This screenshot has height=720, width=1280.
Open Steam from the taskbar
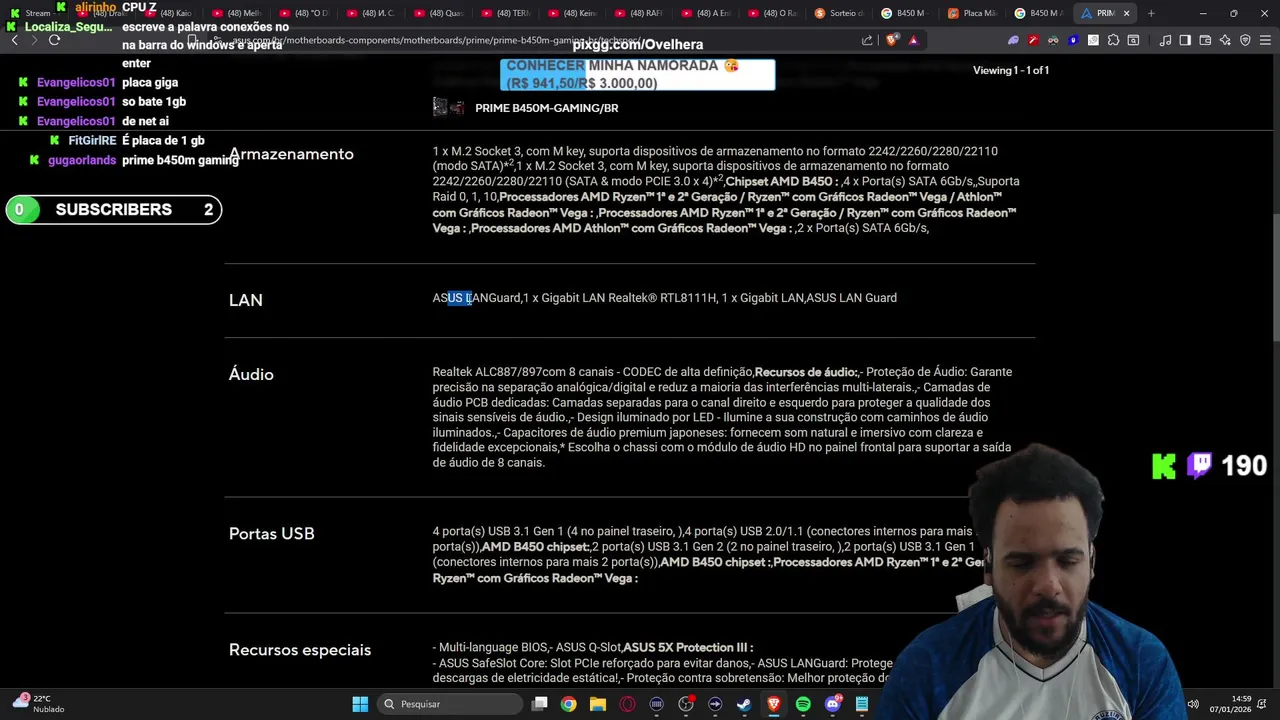[x=744, y=704]
